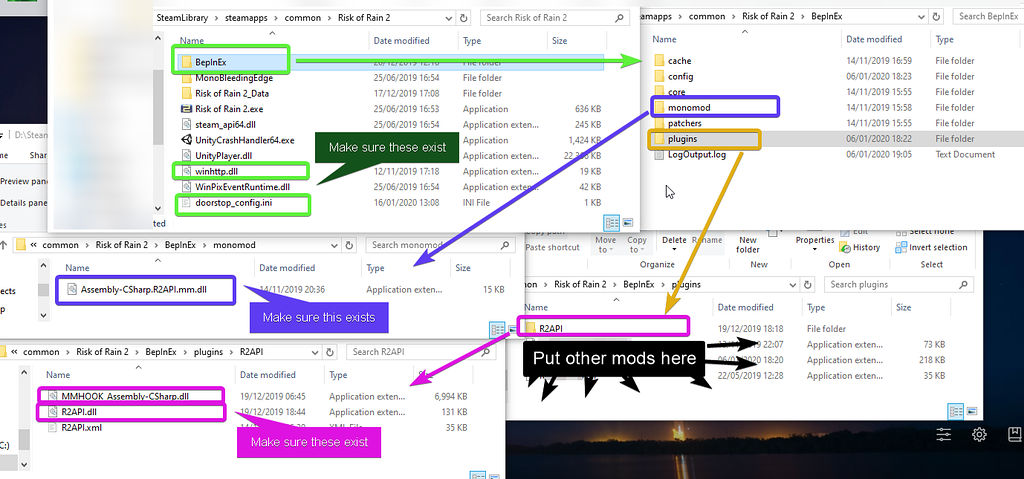Switch Risk of Rain 2 window to details view

612,223
